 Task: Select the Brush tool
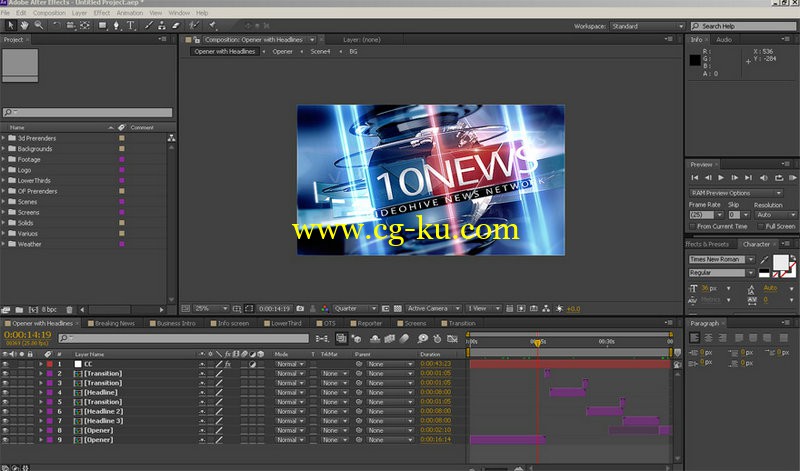point(148,25)
